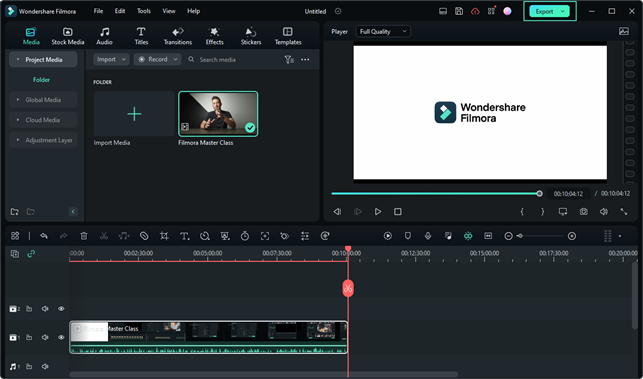Click the stop button in player
This screenshot has width=643, height=379.
[x=398, y=212]
